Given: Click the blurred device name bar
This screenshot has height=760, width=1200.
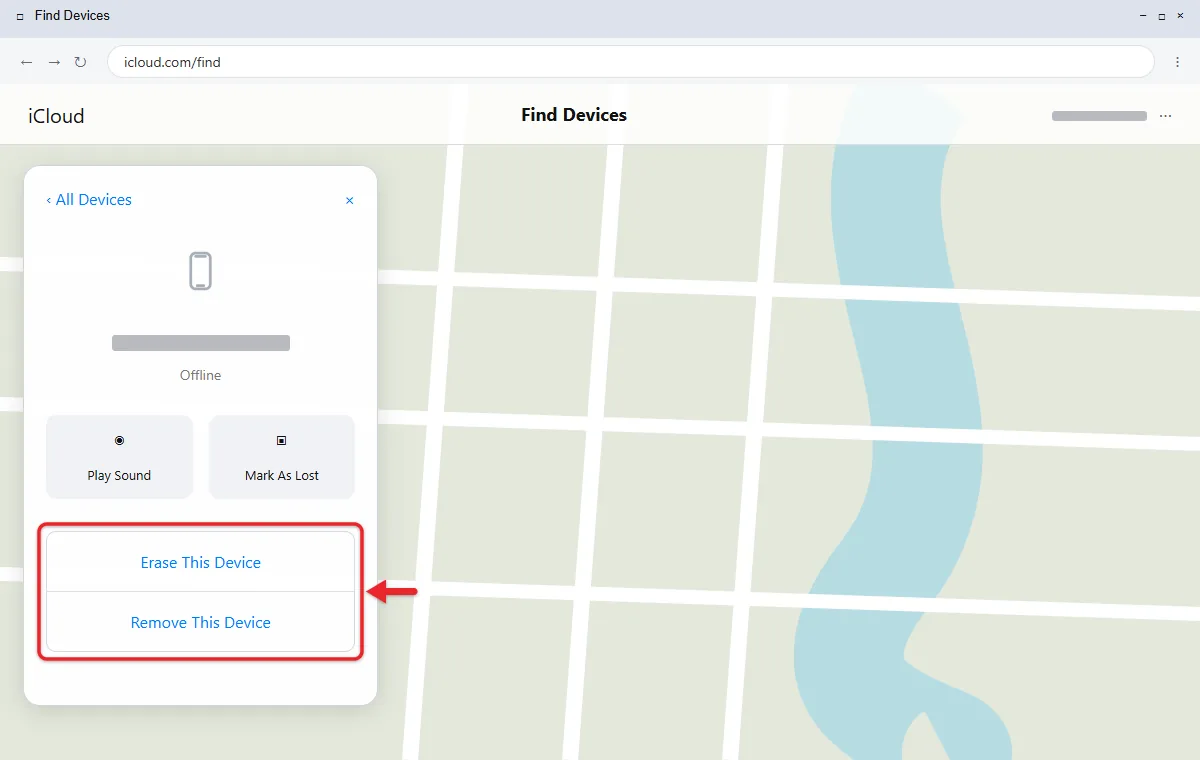Looking at the screenshot, I should coord(201,343).
